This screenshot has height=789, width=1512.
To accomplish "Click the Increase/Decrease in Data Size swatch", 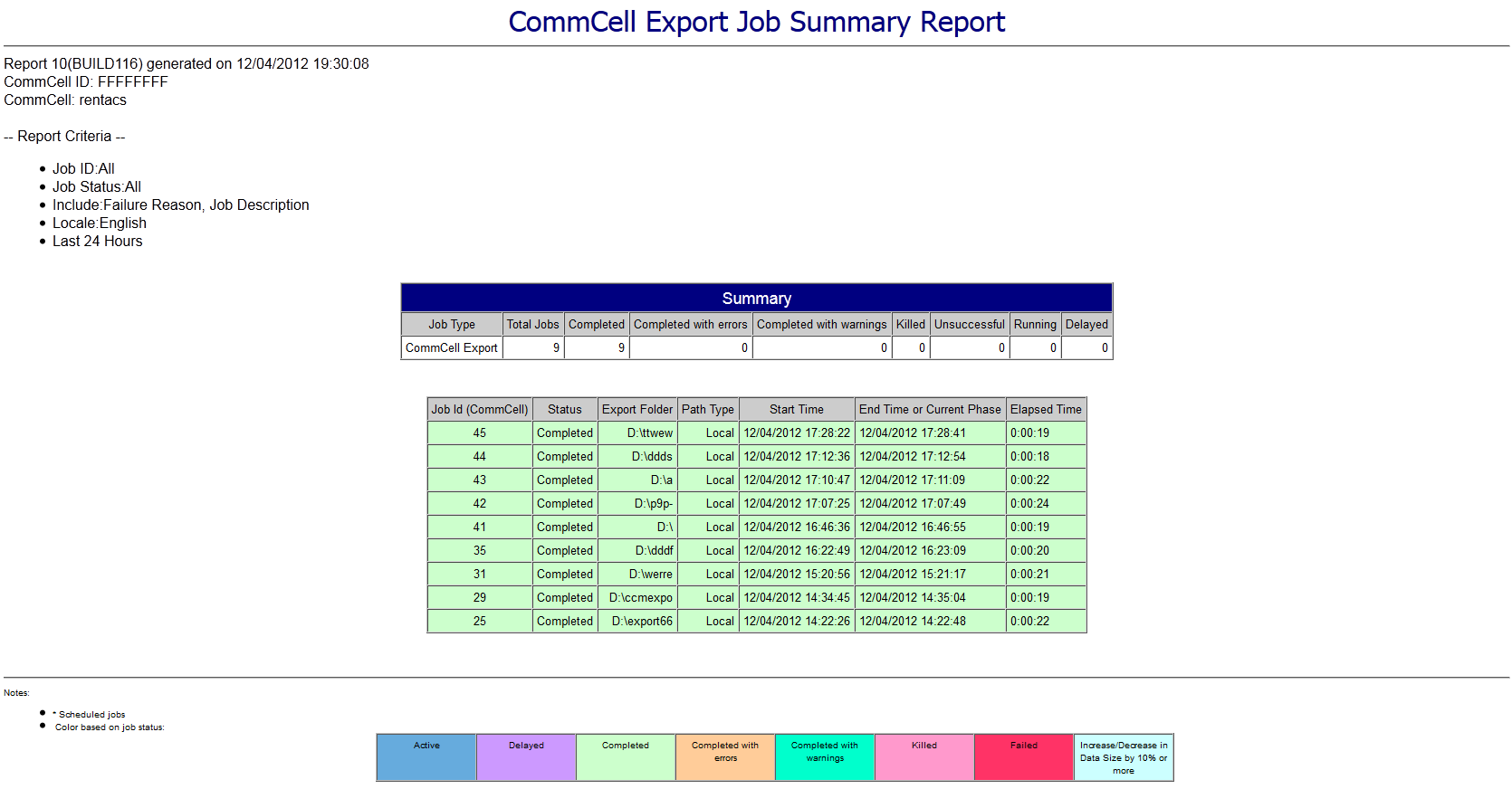I will 1124,757.
